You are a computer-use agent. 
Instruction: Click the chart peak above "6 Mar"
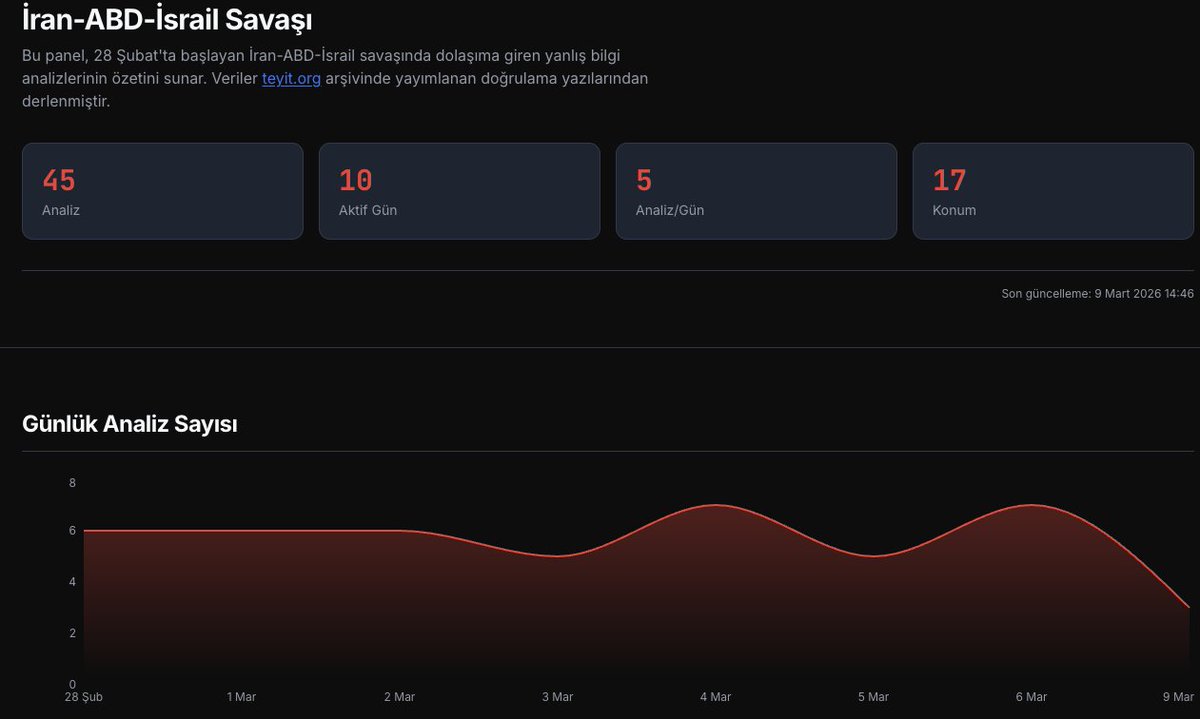1031,506
